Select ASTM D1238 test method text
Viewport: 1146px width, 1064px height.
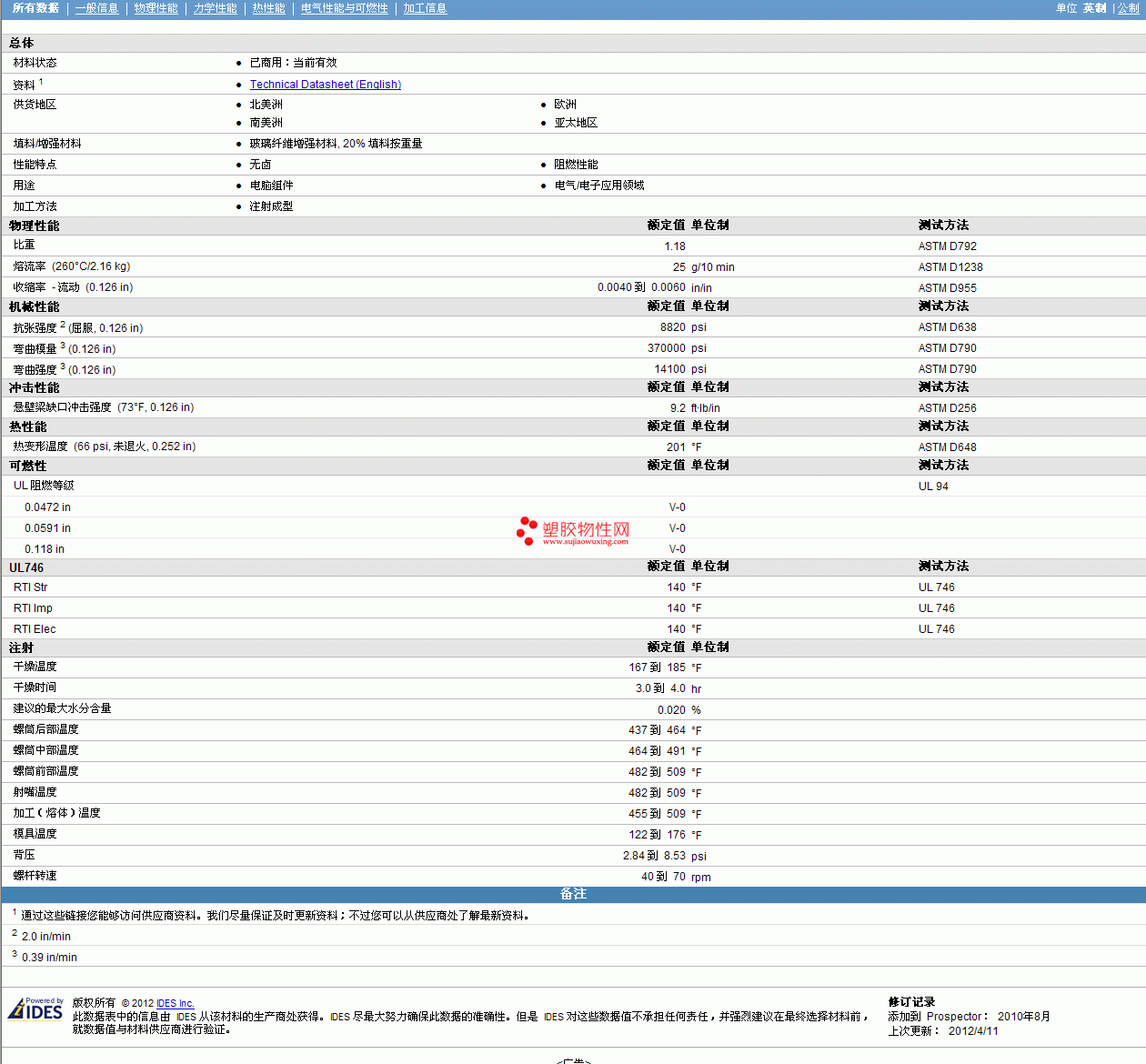(x=950, y=267)
